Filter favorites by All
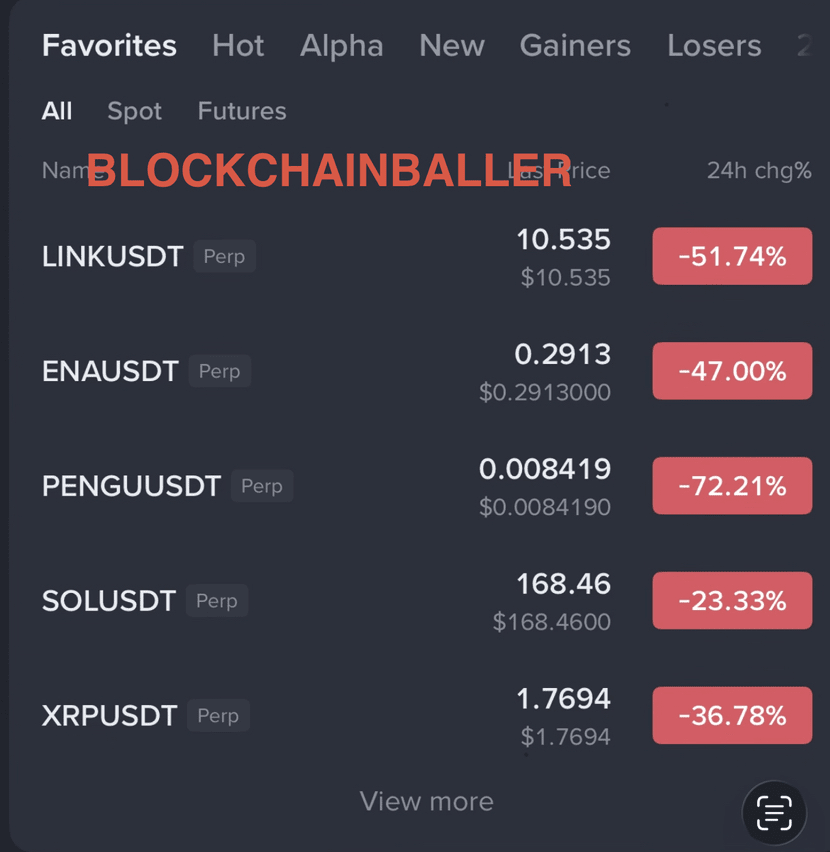 tap(57, 111)
